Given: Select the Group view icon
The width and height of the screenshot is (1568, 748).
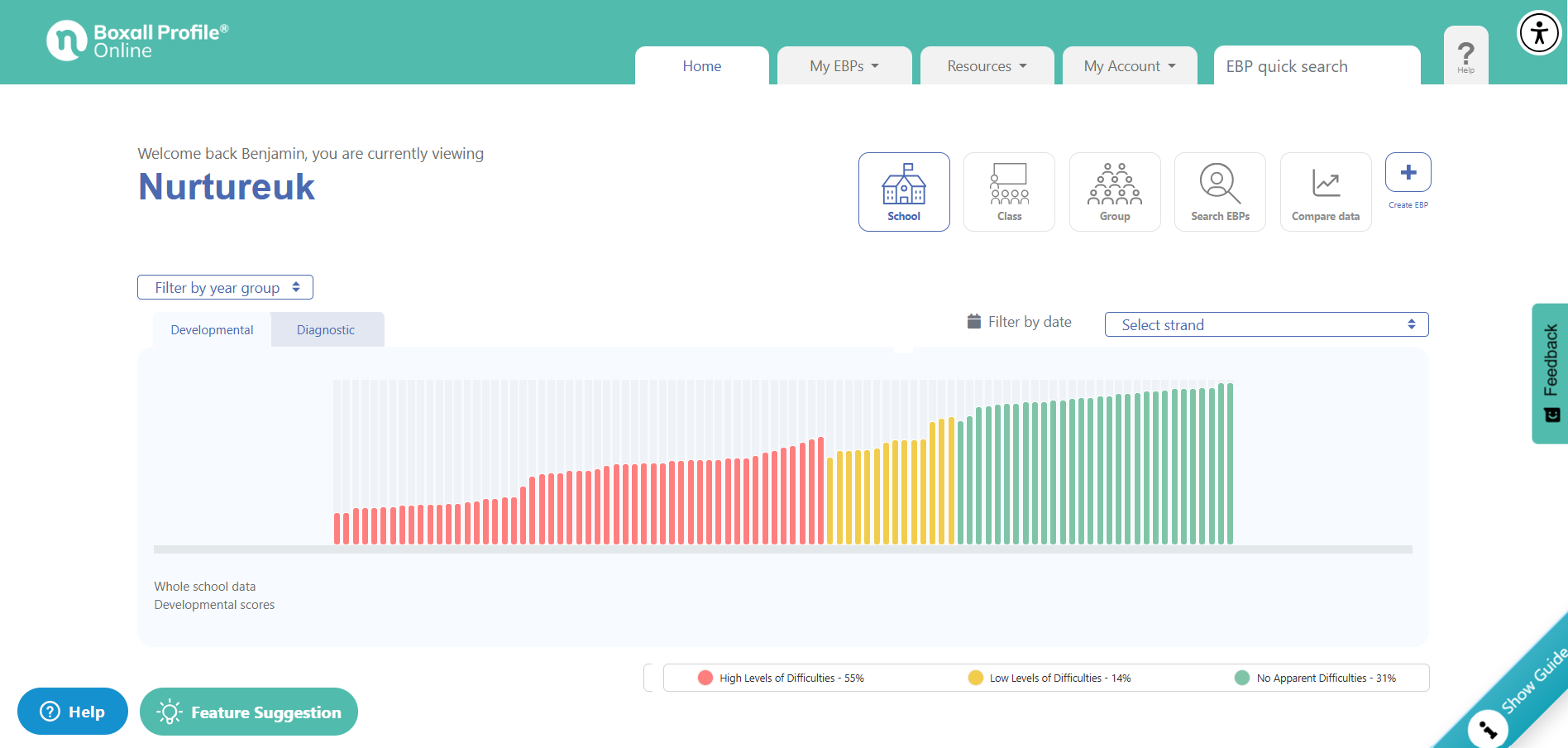Looking at the screenshot, I should point(1115,192).
